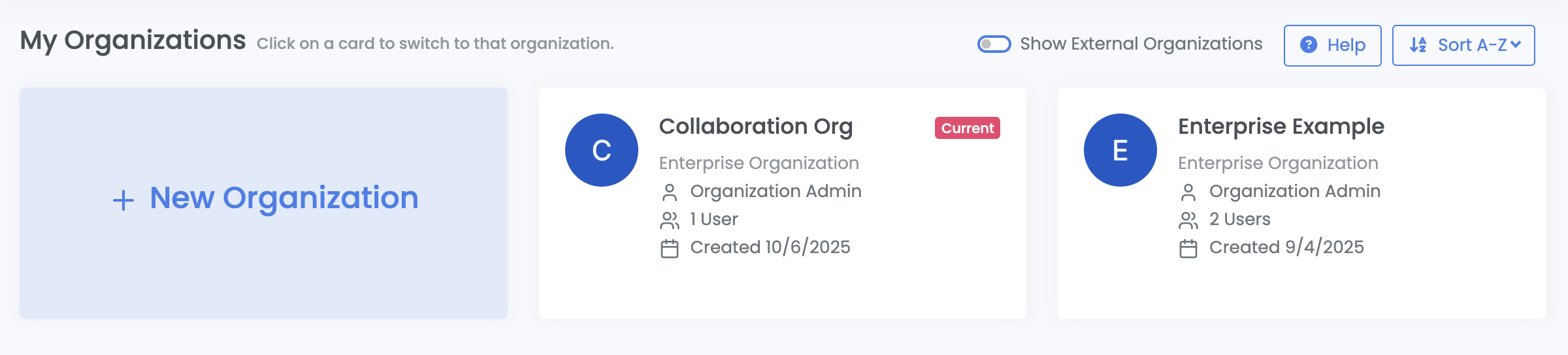The image size is (1568, 355).
Task: Switch to Enterprise Example organization title
Action: point(1281,127)
